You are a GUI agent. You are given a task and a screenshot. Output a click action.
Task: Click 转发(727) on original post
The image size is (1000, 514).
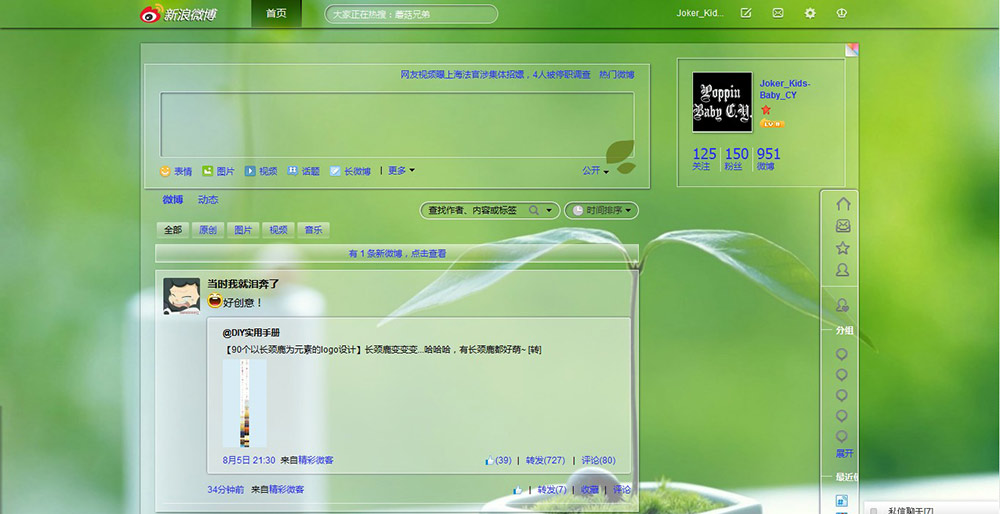coord(545,460)
